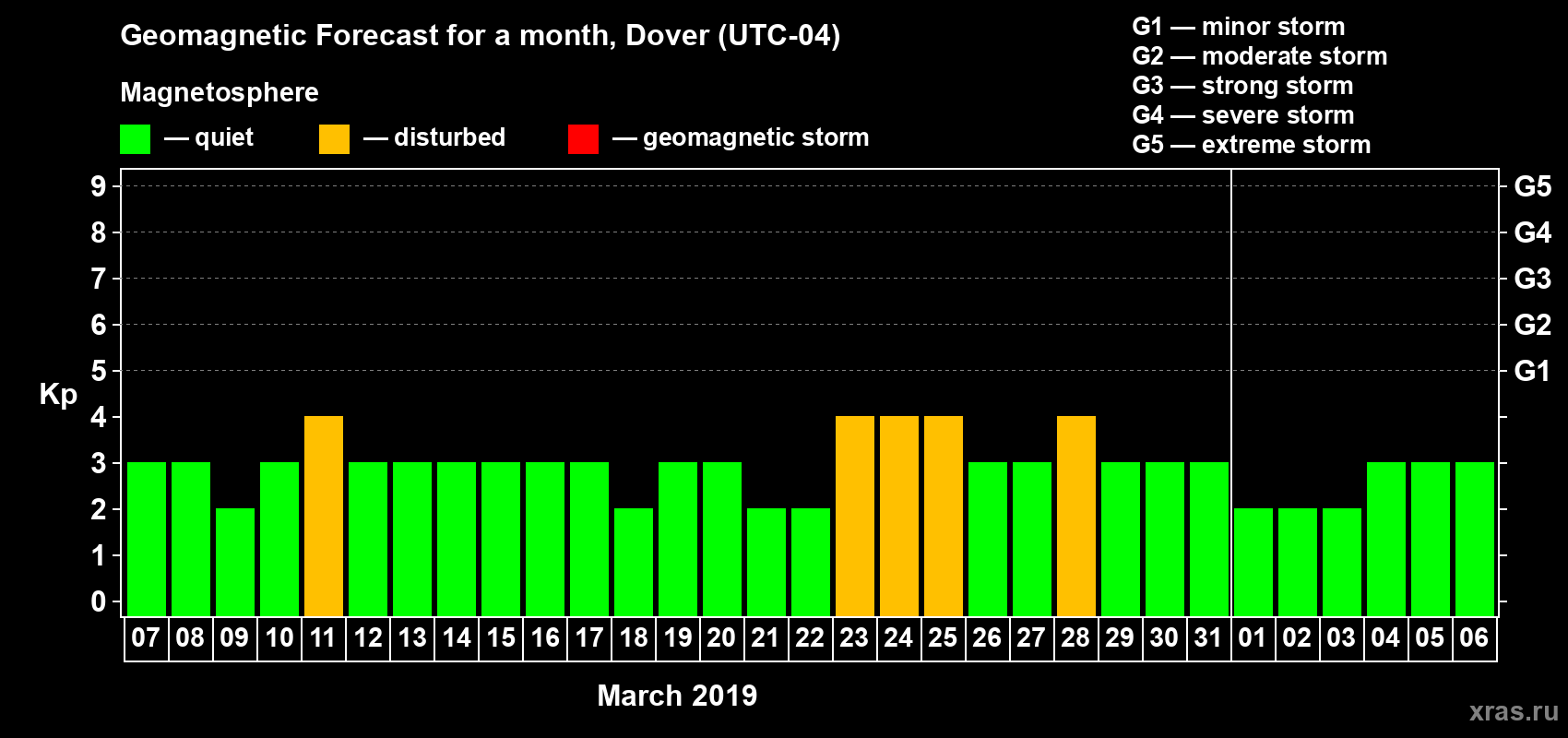Select the orange bar for March 24
The width and height of the screenshot is (1568, 738).
click(899, 516)
